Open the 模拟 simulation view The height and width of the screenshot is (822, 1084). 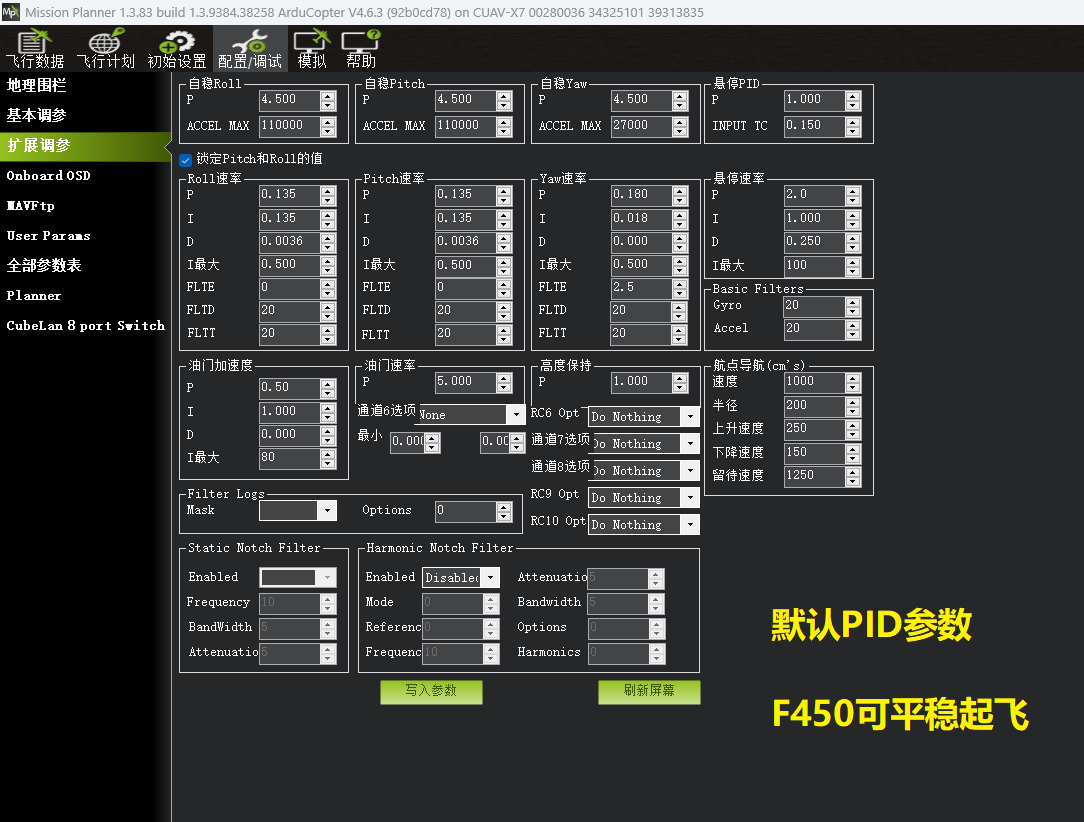[312, 49]
